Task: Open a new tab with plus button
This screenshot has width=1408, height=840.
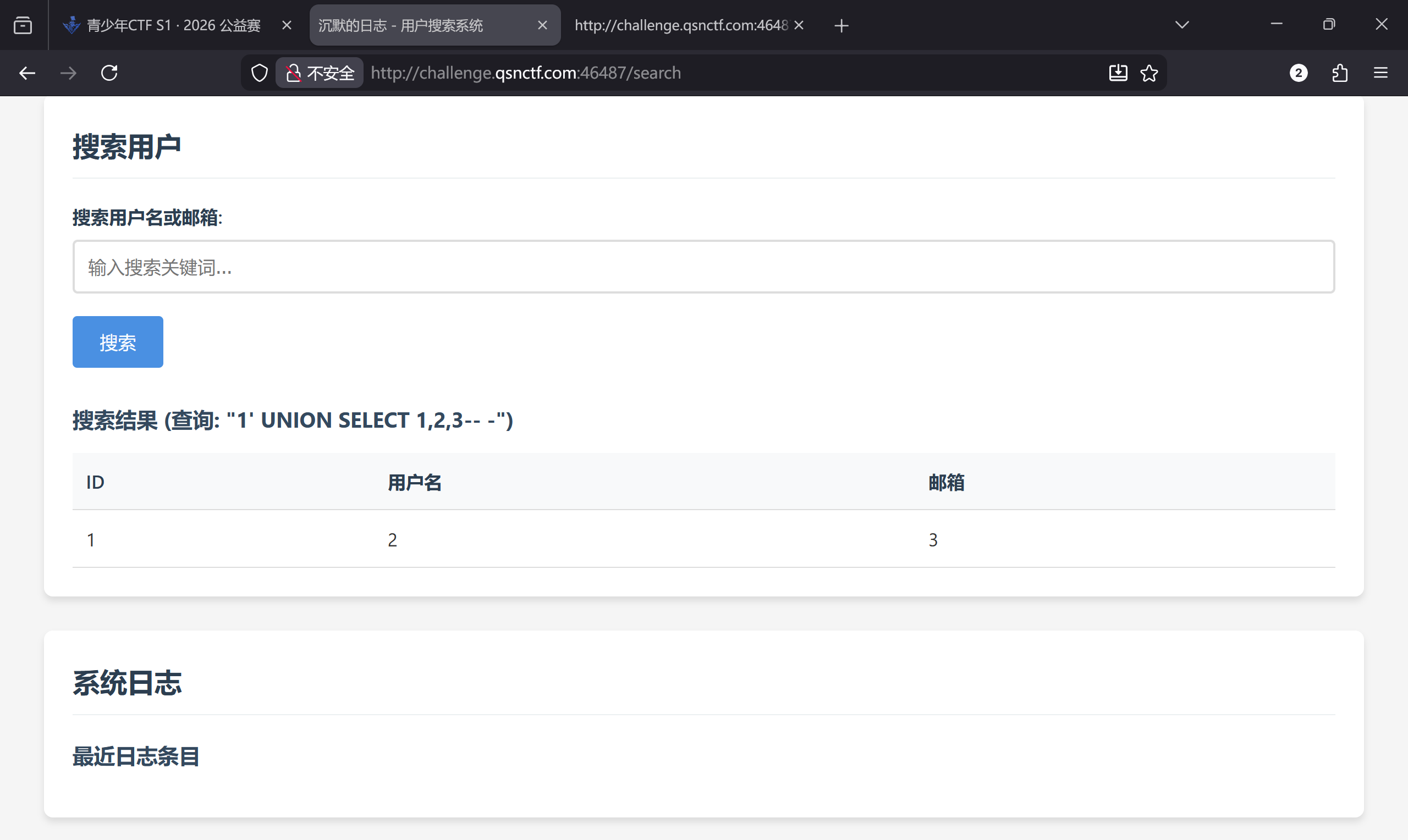Action: pos(842,25)
